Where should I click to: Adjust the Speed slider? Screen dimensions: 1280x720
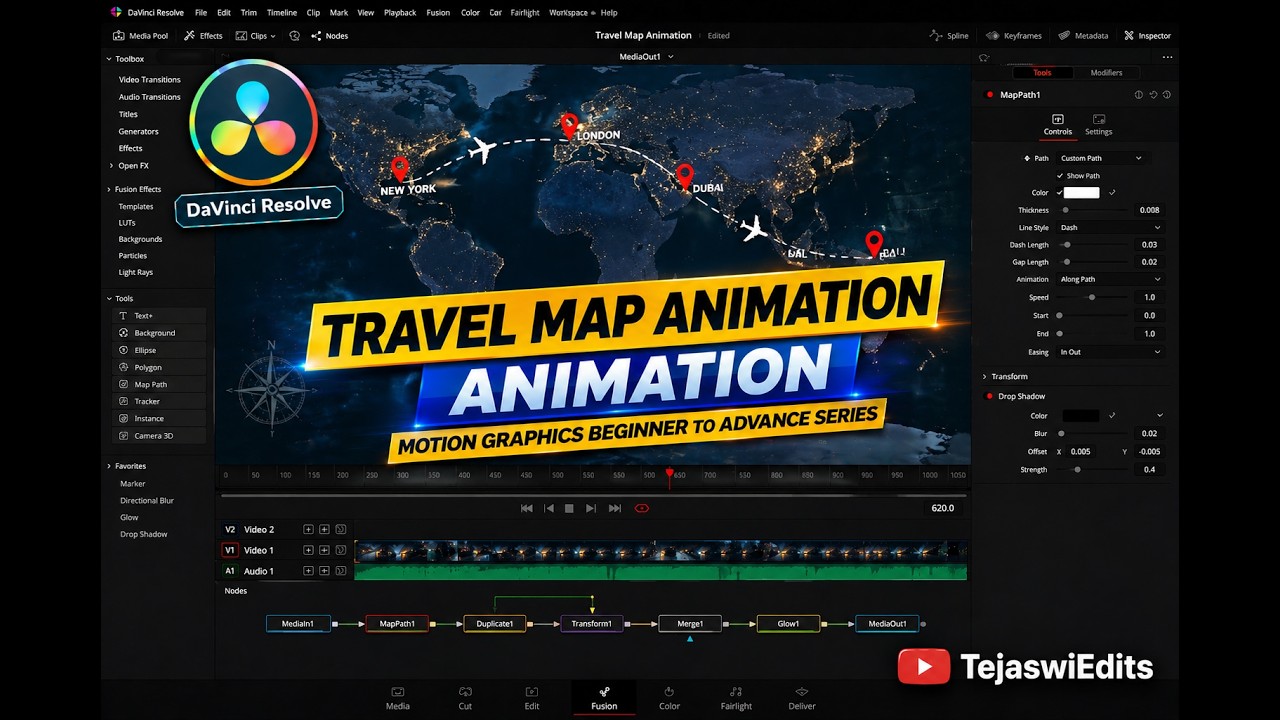point(1092,298)
